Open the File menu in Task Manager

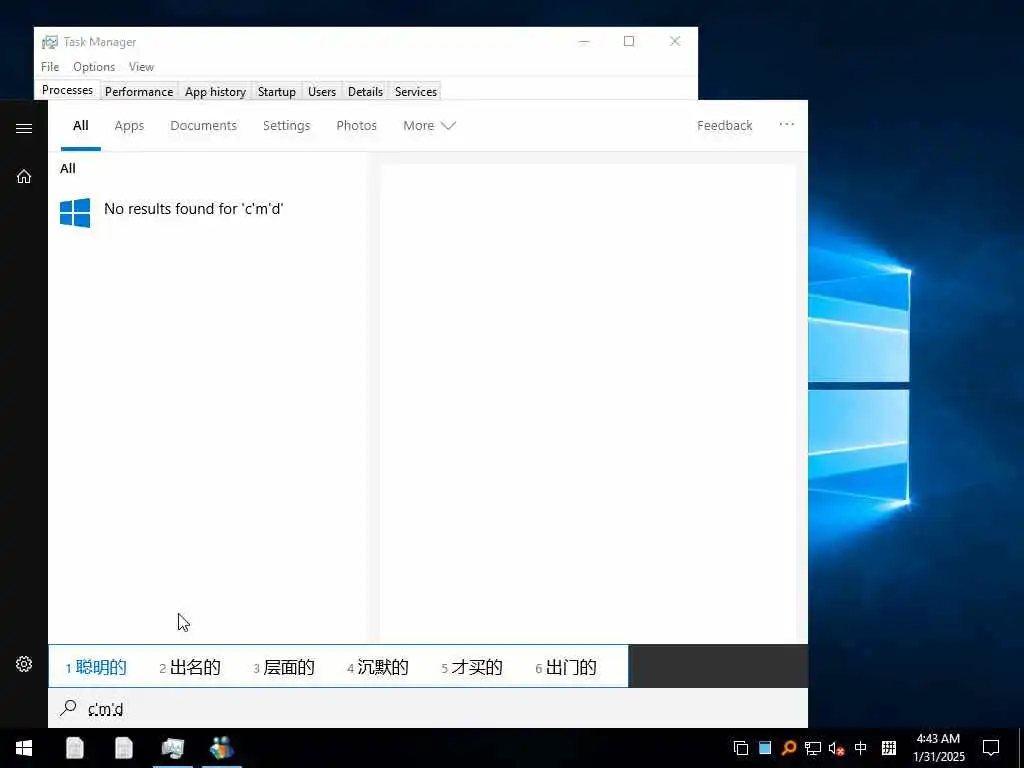pyautogui.click(x=50, y=67)
